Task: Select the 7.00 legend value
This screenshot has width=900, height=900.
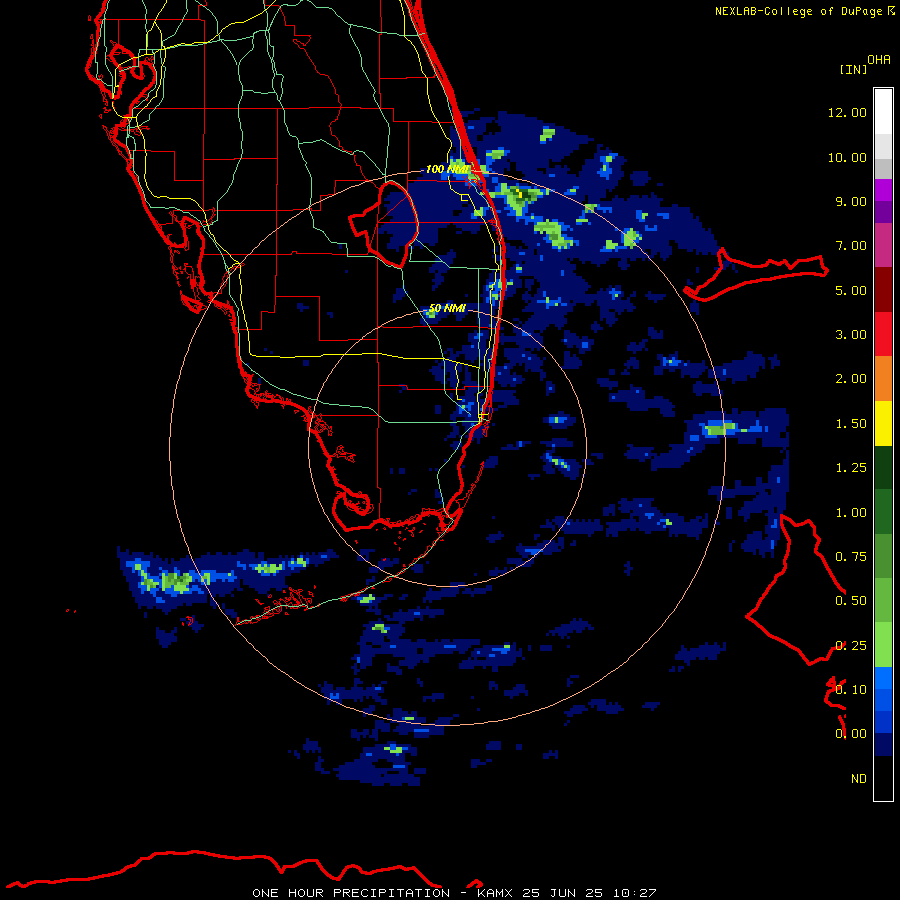Action: click(851, 246)
